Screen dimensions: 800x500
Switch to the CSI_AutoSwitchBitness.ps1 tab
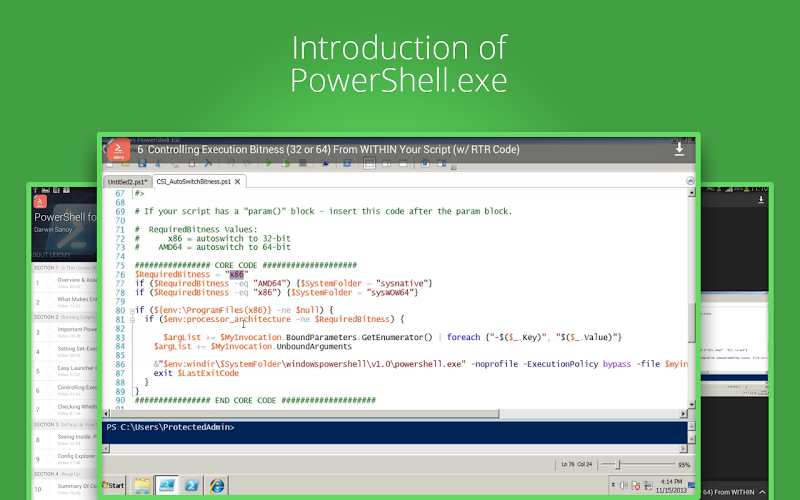(194, 182)
